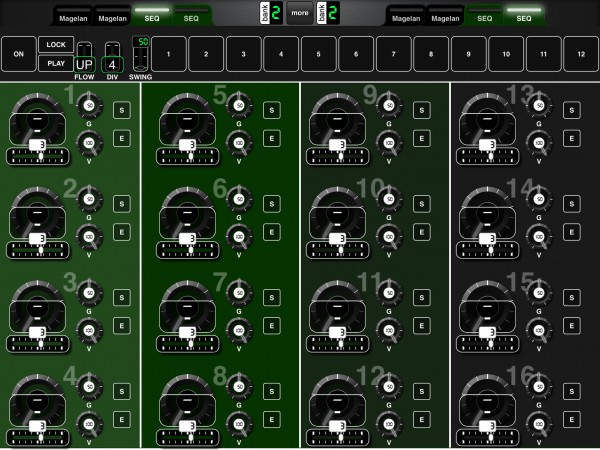Click step 10 V velocity knob
600x450 pixels.
click(x=389, y=237)
